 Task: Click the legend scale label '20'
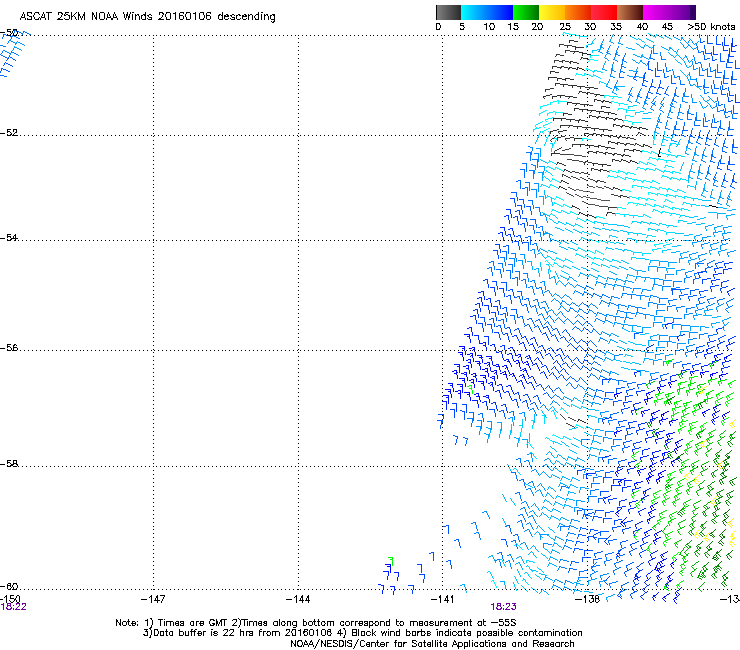coord(537,27)
